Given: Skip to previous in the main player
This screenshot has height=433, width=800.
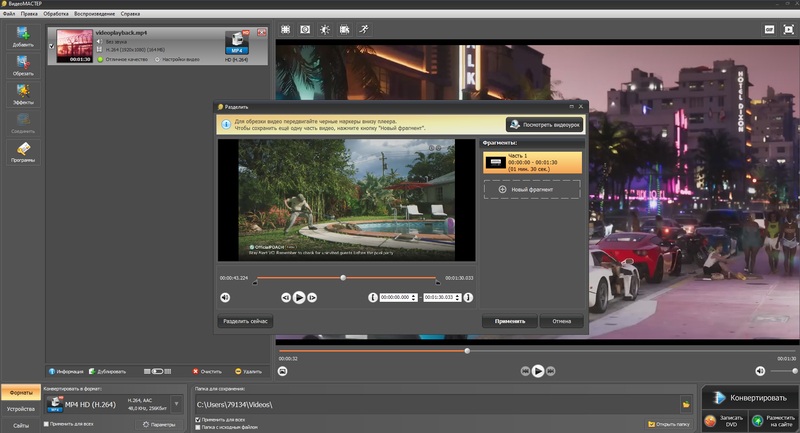Looking at the screenshot, I should click(525, 371).
